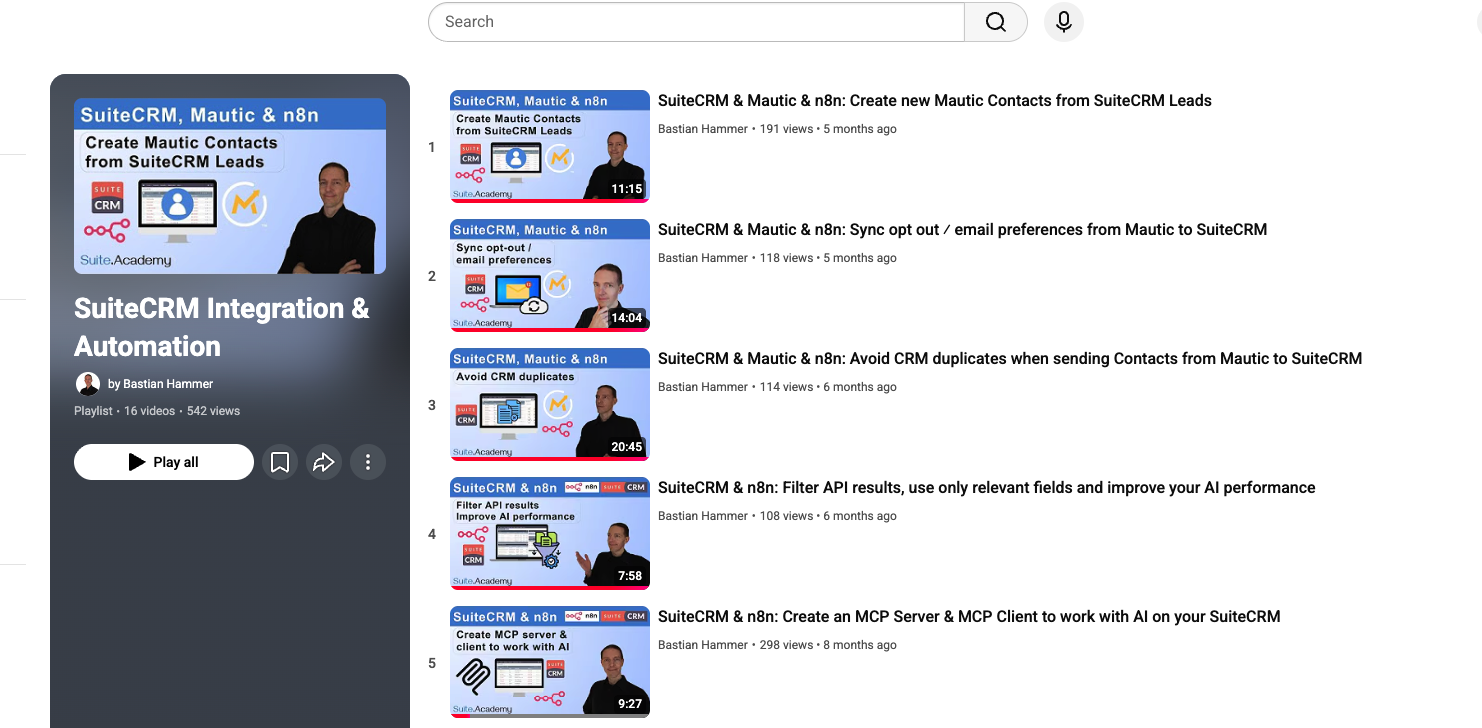
Task: Click the 7:58 duration badge
Action: 630,576
